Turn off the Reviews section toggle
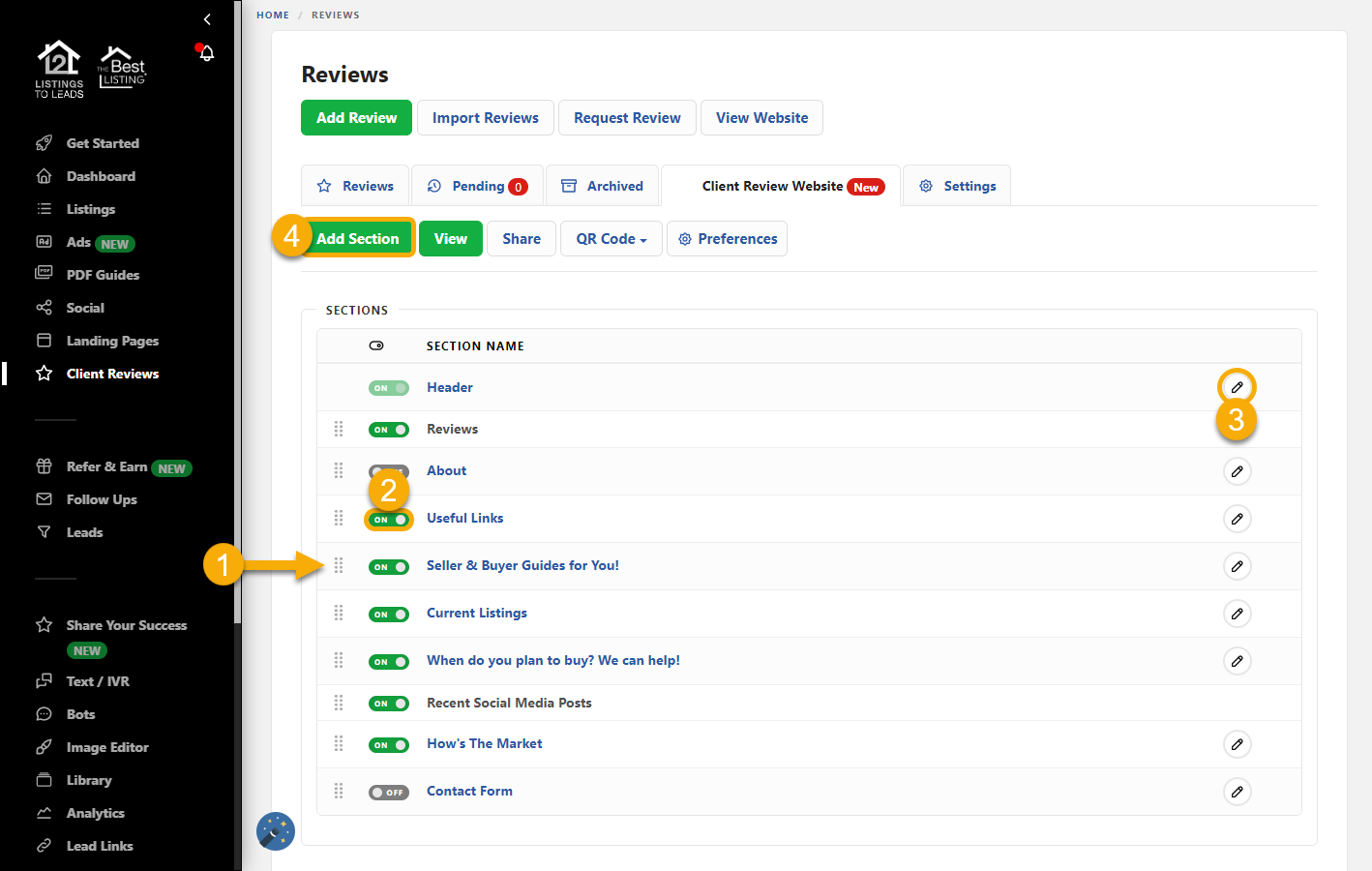1372x871 pixels. pyautogui.click(x=389, y=429)
